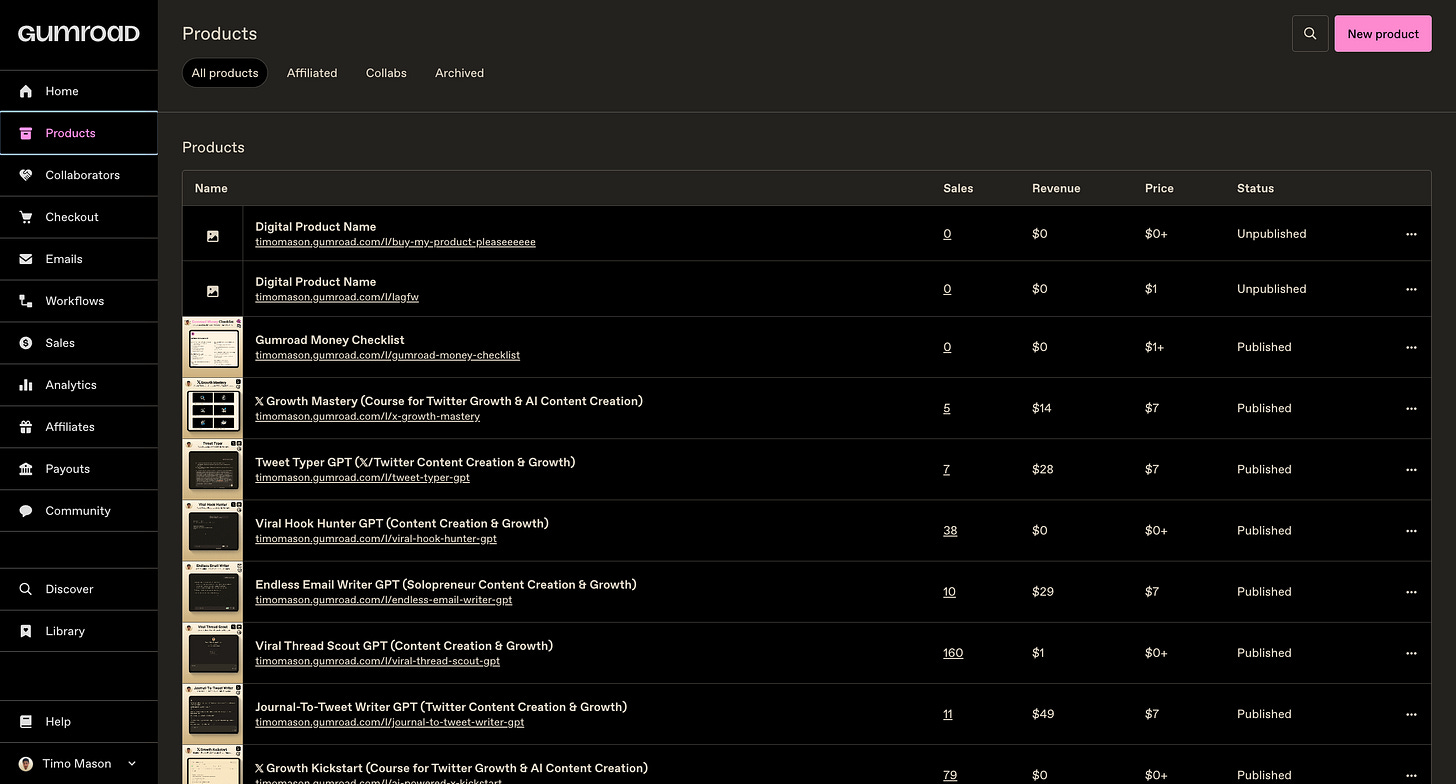The height and width of the screenshot is (784, 1456).
Task: Click the Status column header
Action: pos(1255,188)
